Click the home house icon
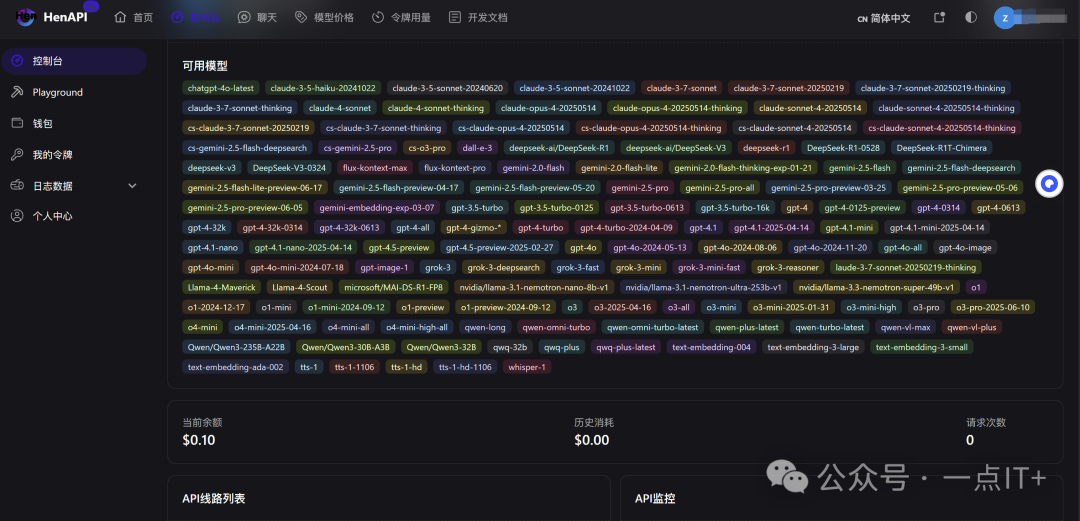 tap(121, 17)
